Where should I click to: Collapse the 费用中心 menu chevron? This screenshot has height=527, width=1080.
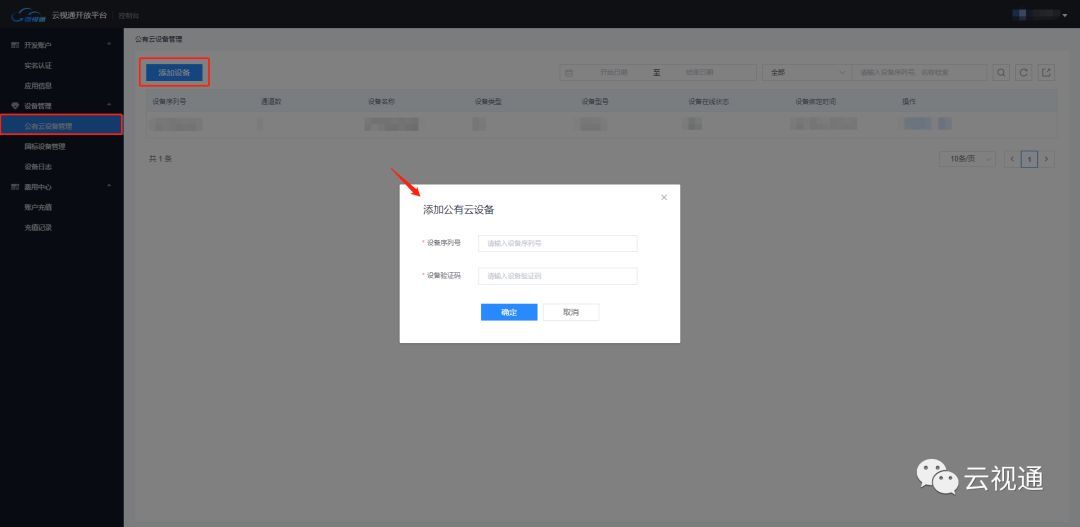[109, 186]
